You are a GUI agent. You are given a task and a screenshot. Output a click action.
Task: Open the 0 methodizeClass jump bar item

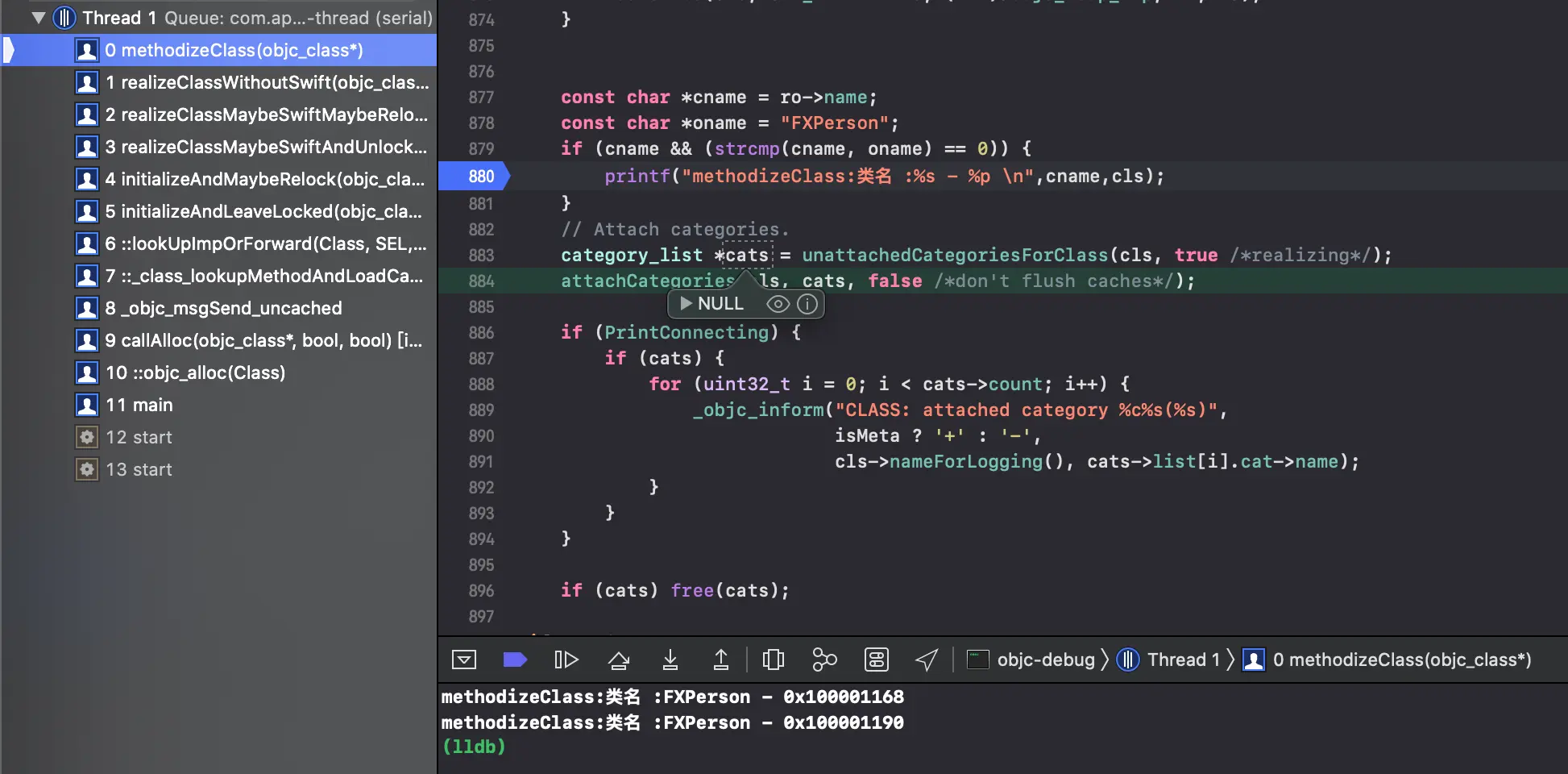click(x=1388, y=660)
